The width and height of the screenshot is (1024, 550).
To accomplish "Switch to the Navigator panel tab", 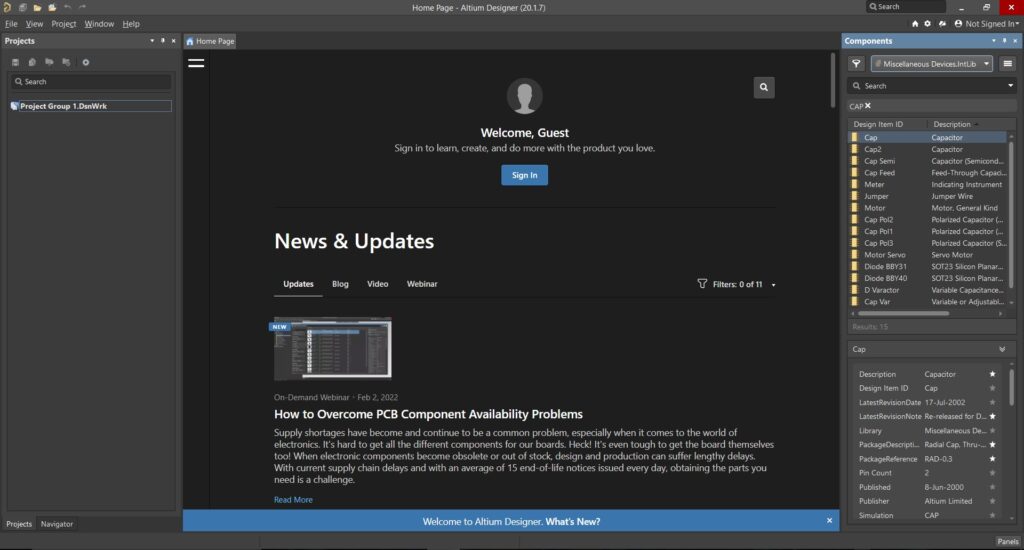I will click(57, 524).
